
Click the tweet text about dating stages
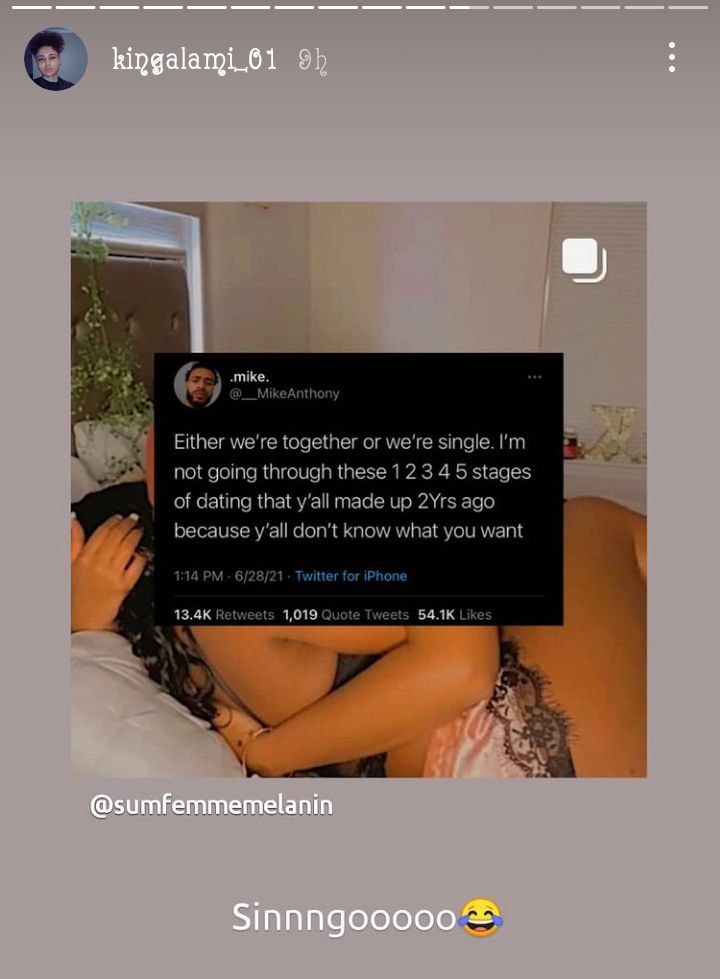tap(352, 486)
